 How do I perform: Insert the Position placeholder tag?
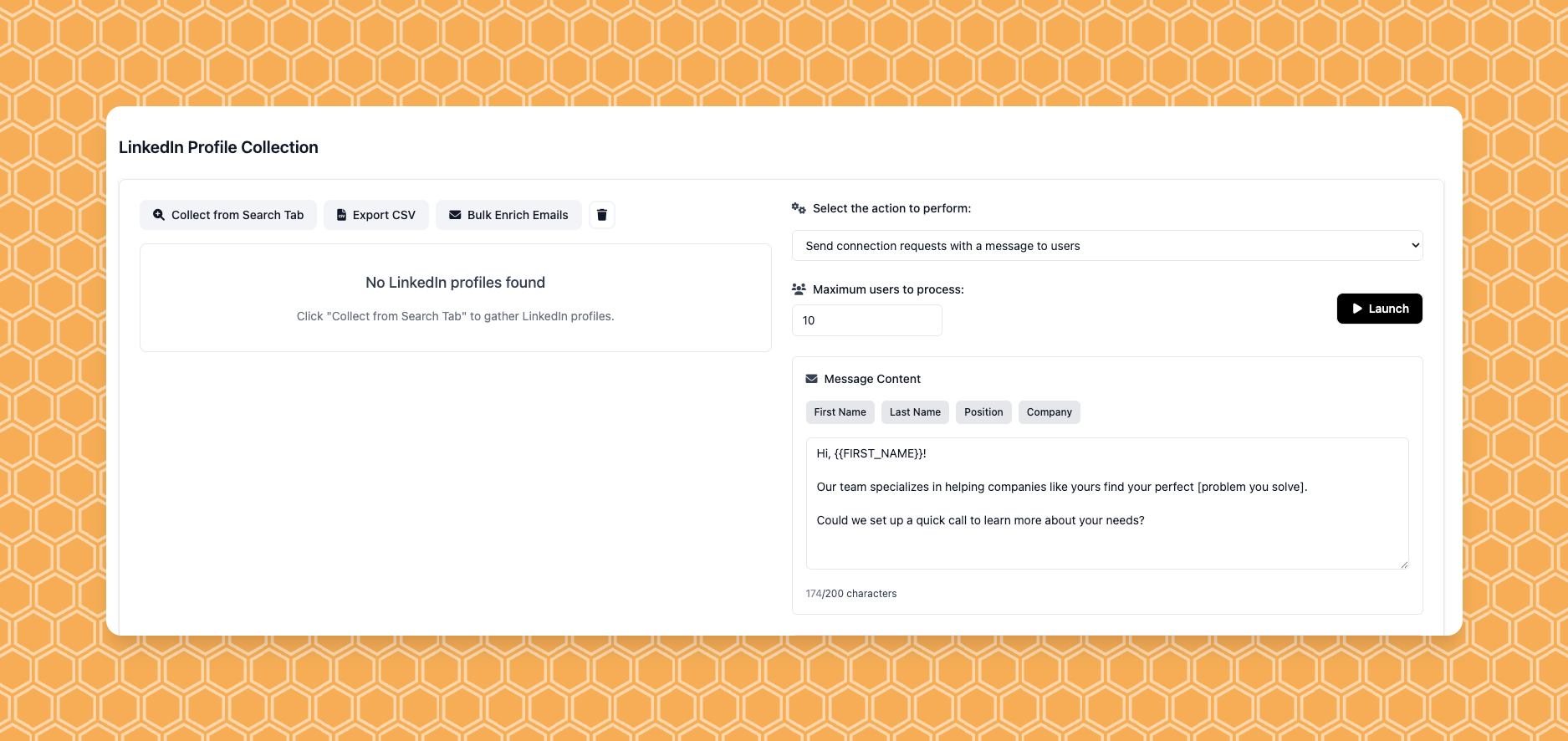coord(983,412)
